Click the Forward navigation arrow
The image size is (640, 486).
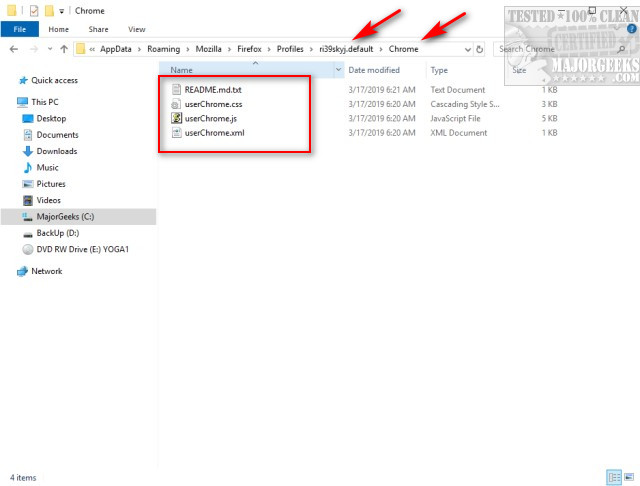(34, 49)
